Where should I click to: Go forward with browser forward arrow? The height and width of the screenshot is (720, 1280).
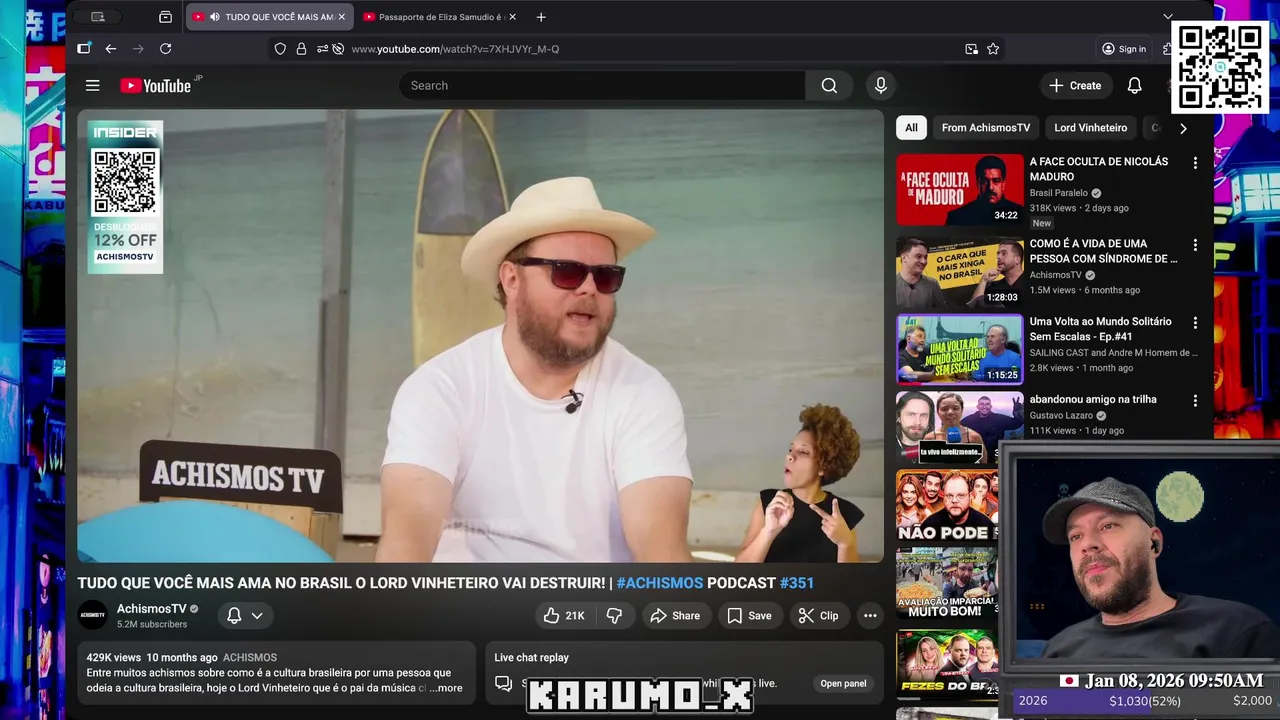pyautogui.click(x=138, y=49)
